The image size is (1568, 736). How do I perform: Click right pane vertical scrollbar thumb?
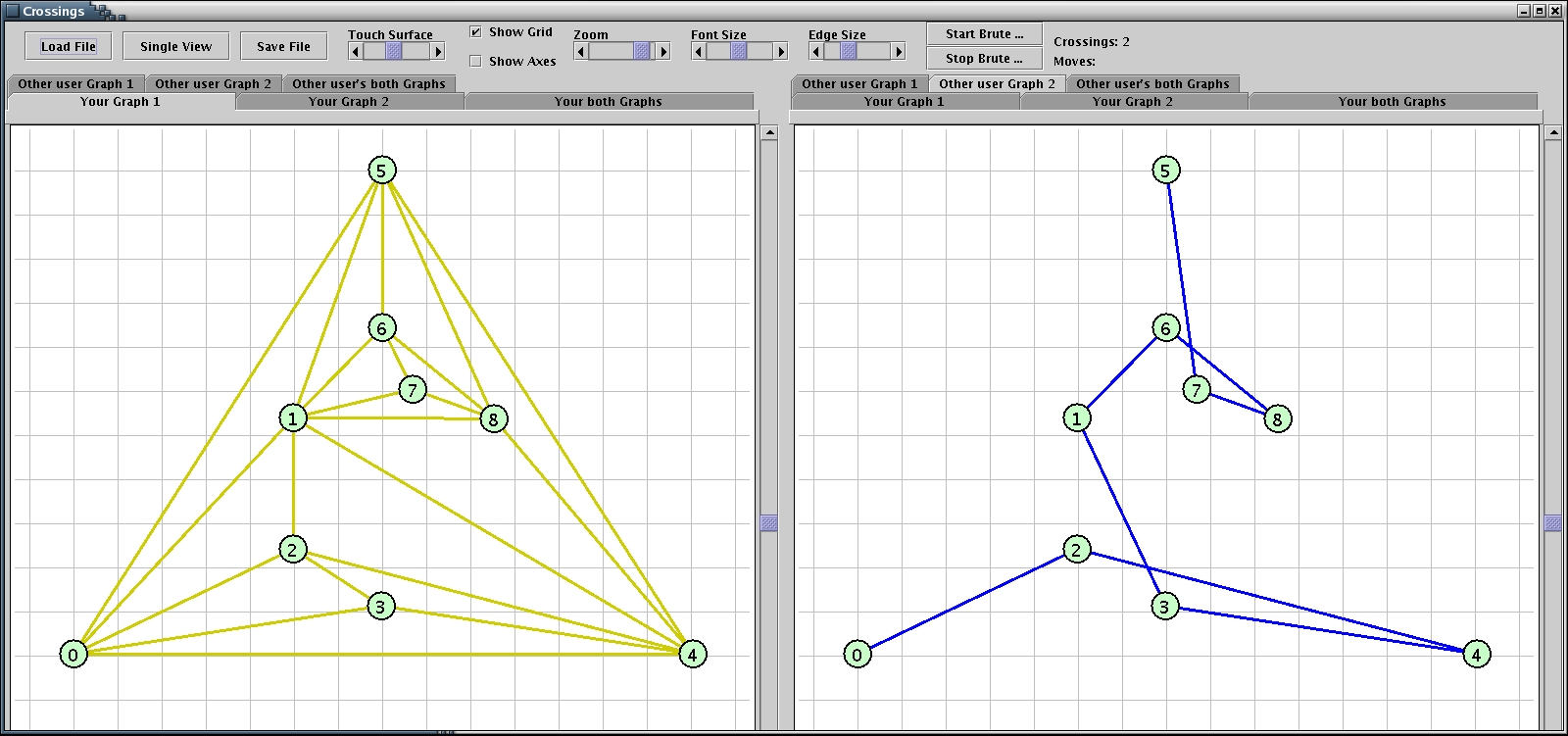click(1553, 523)
